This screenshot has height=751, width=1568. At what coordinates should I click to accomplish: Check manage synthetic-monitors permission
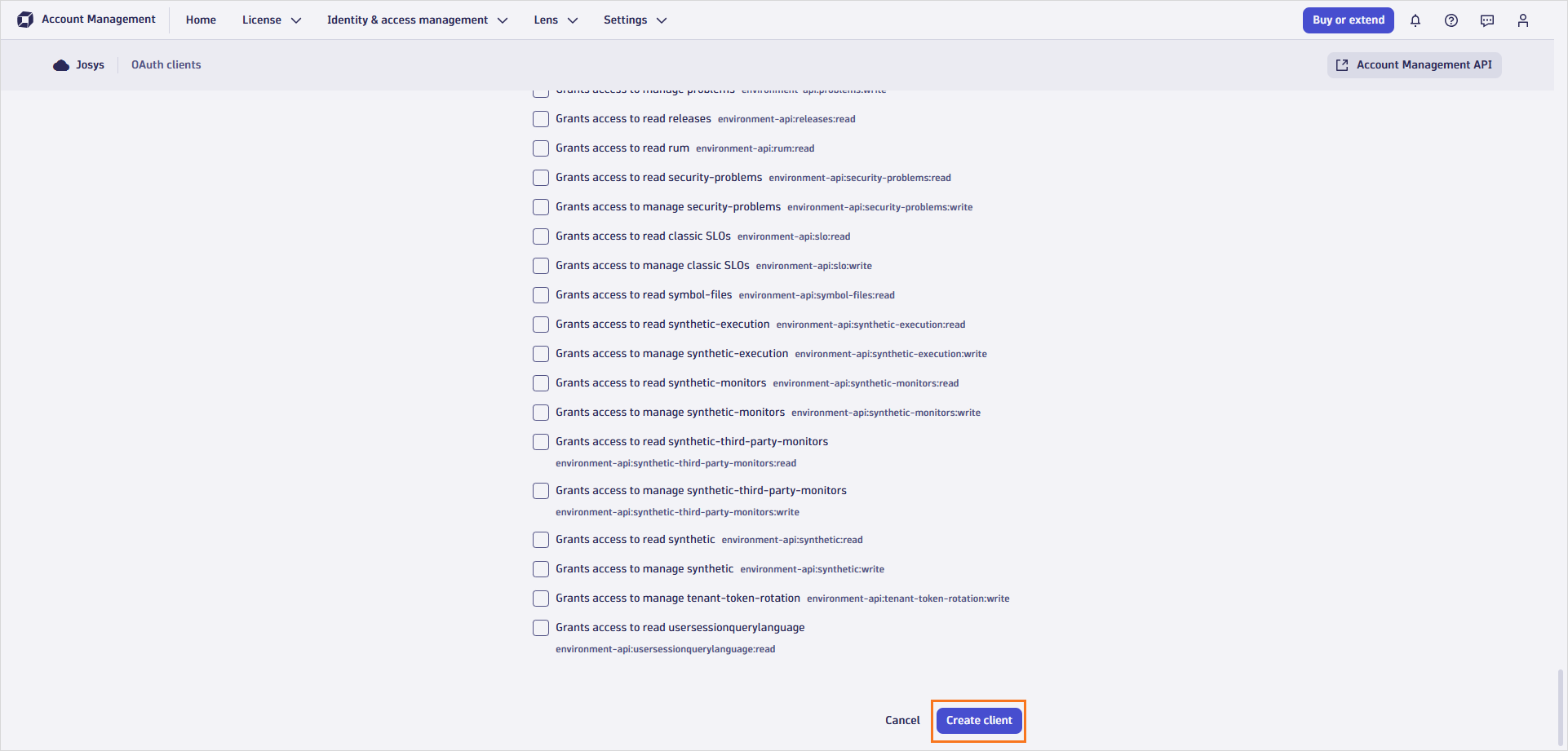pyautogui.click(x=541, y=413)
